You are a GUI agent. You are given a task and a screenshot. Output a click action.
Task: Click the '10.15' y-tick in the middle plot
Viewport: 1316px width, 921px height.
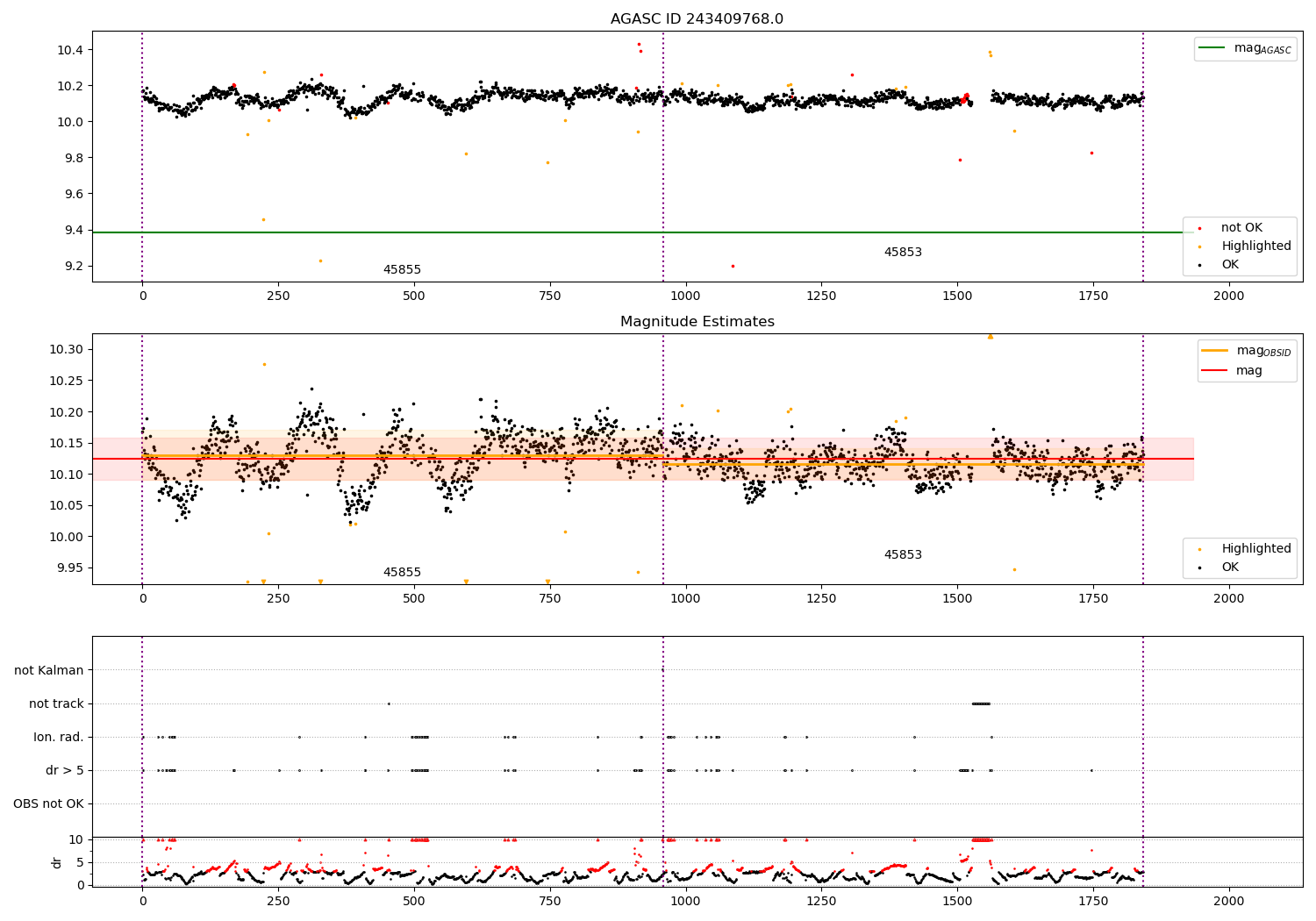pyautogui.click(x=67, y=443)
